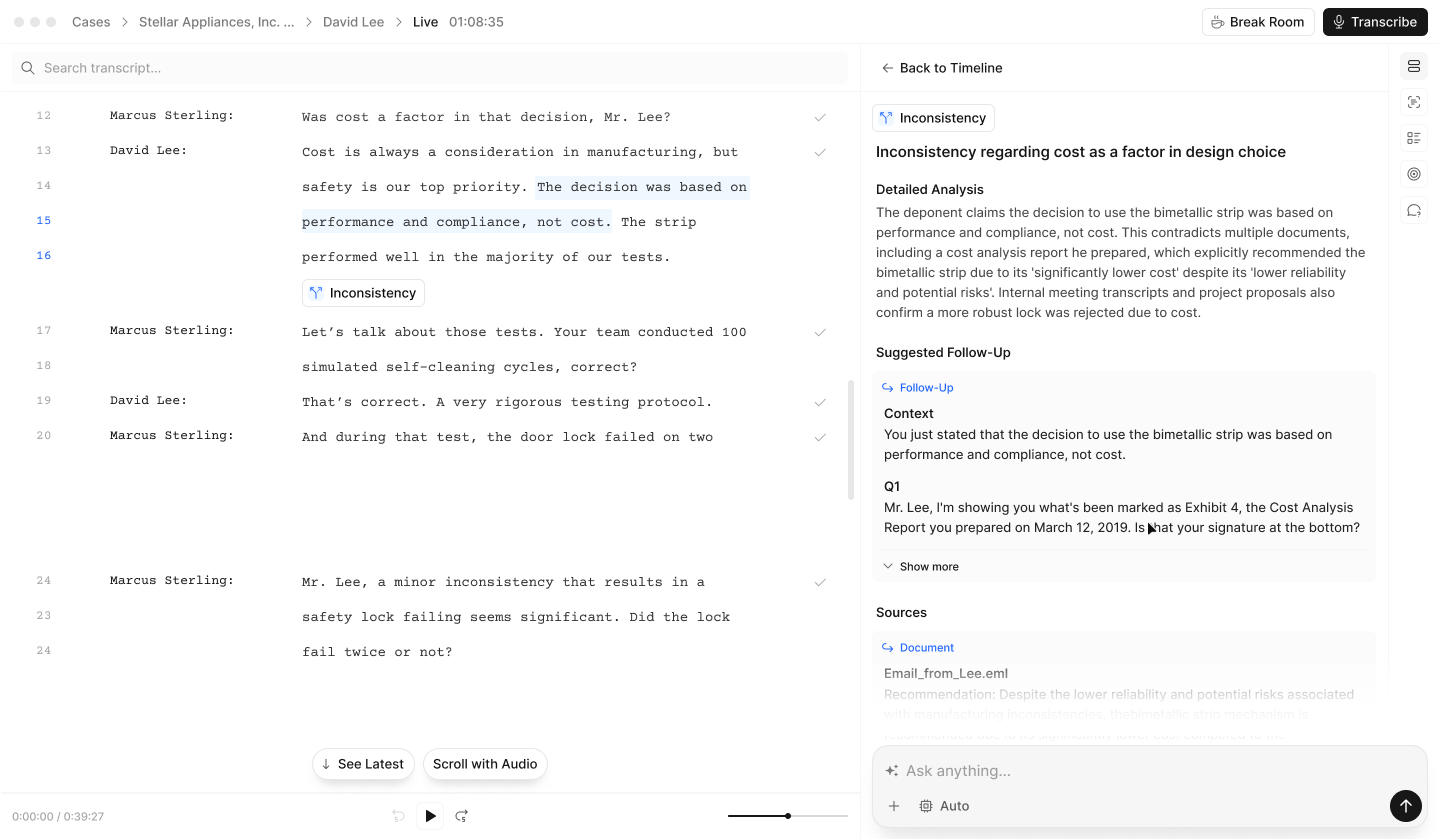Add an attachment with the plus icon
This screenshot has height=840, width=1440.
point(894,806)
